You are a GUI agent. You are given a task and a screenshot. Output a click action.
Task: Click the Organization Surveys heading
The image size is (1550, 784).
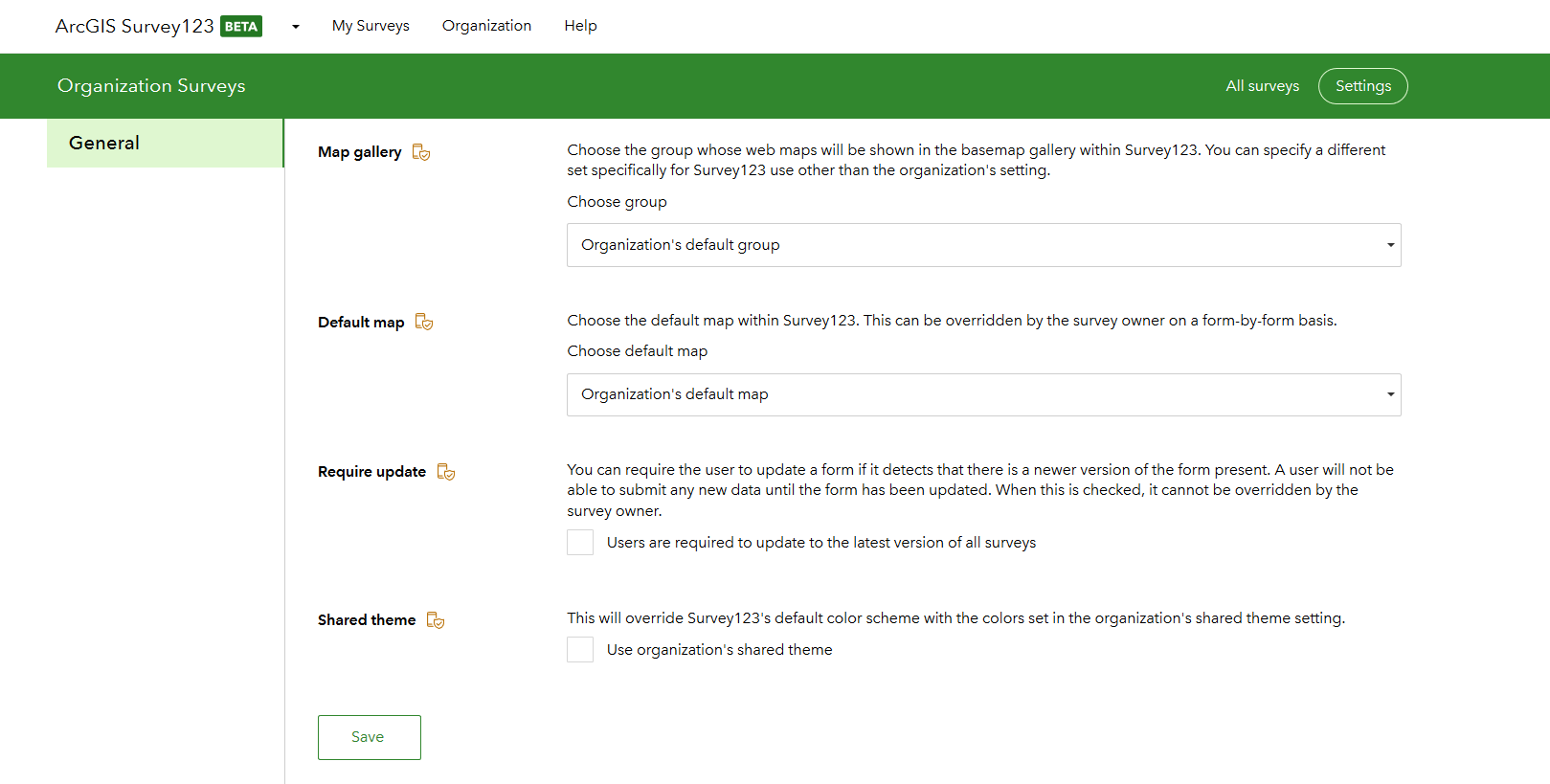(151, 86)
